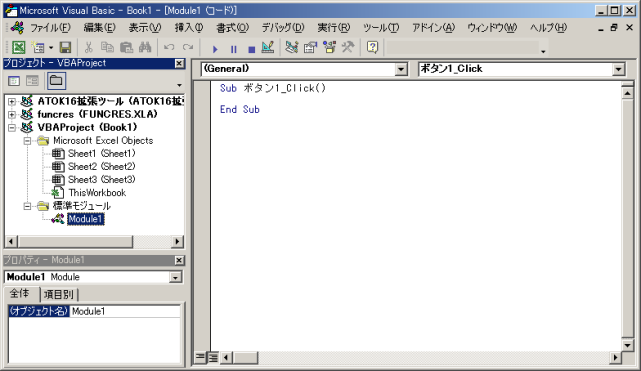Viewport: 641px width, 371px height.
Task: Click Procedure View button at code bottom
Action: [200, 358]
